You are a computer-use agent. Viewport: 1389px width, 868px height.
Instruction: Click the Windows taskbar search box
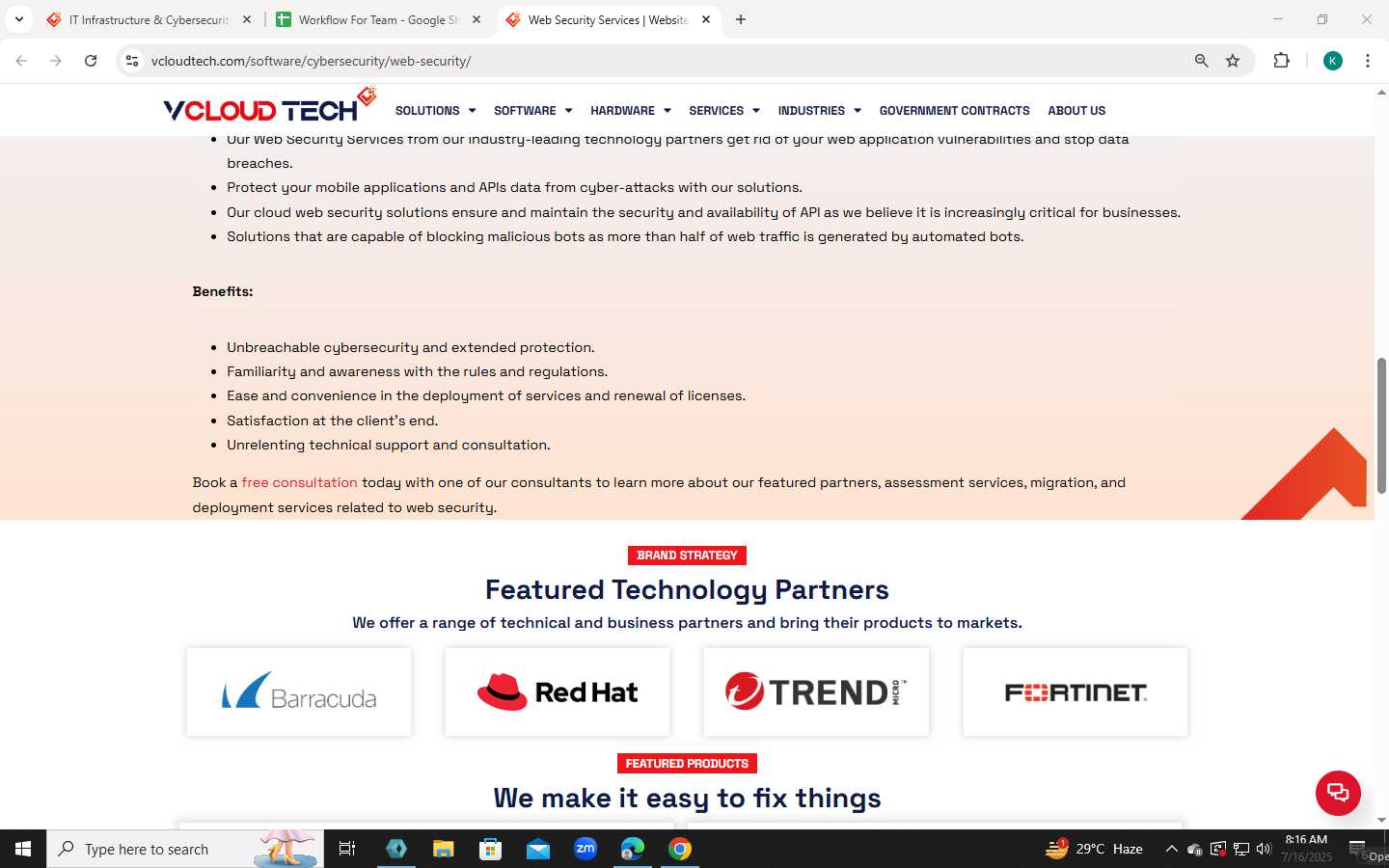185,849
